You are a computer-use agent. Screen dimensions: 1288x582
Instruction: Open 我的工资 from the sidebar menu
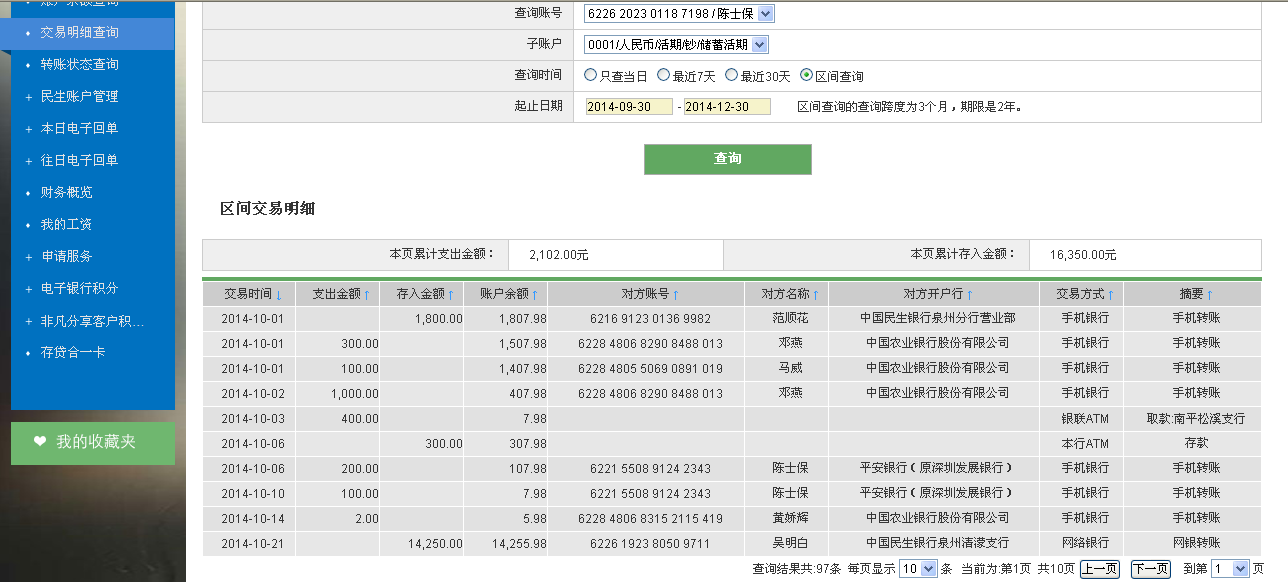[66, 224]
